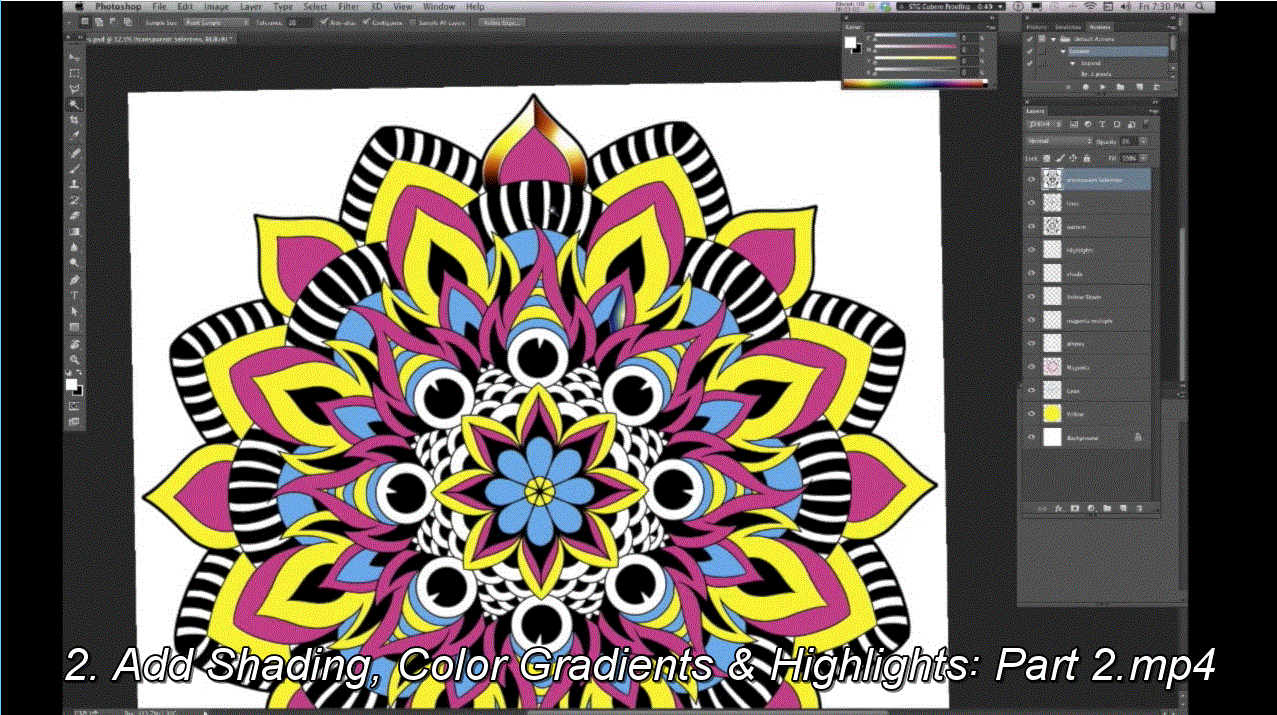Viewport: 1277px width, 715px height.
Task: Hide the Magenta layer
Action: (x=1031, y=367)
